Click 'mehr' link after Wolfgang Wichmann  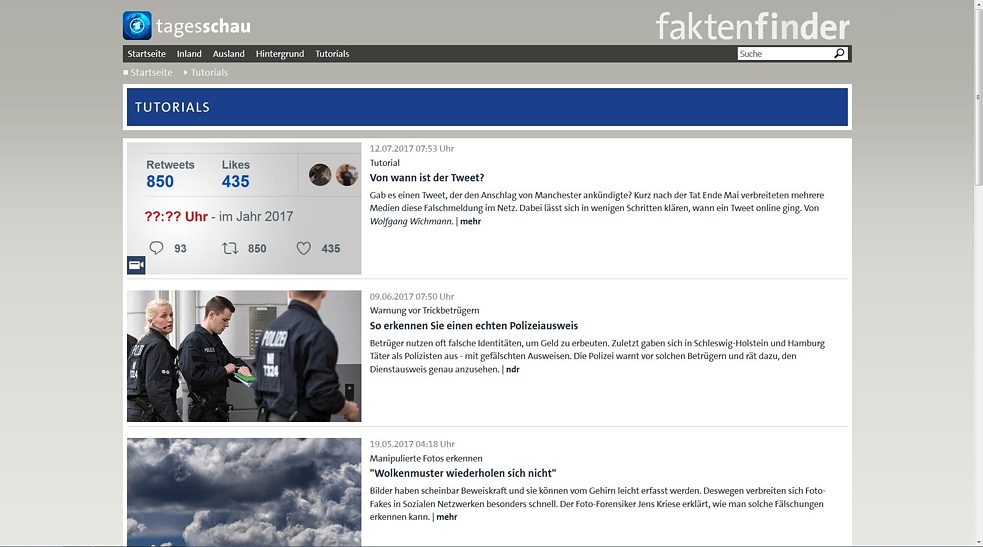470,221
